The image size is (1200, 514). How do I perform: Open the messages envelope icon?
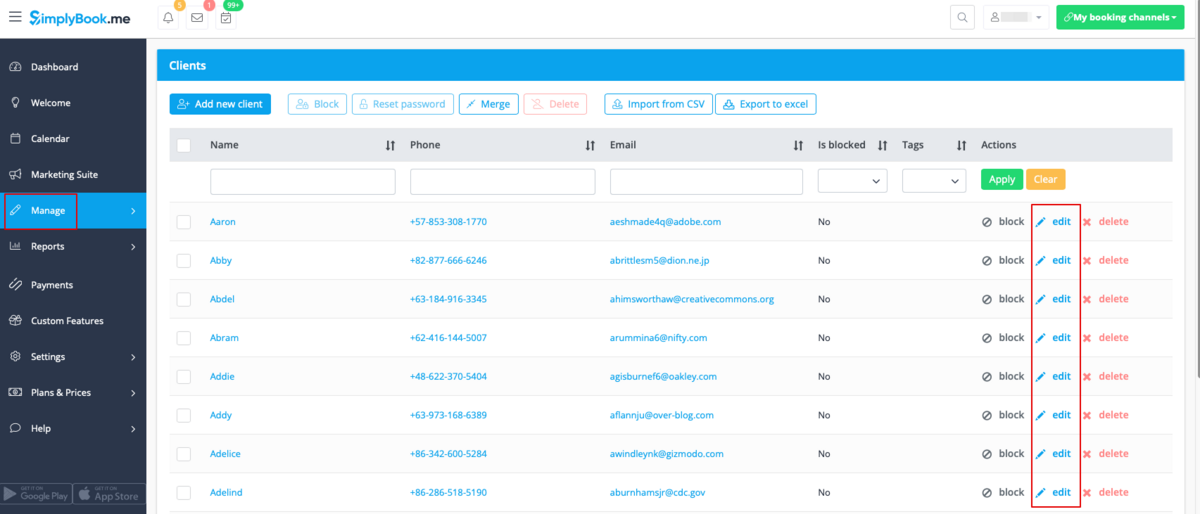(x=197, y=18)
